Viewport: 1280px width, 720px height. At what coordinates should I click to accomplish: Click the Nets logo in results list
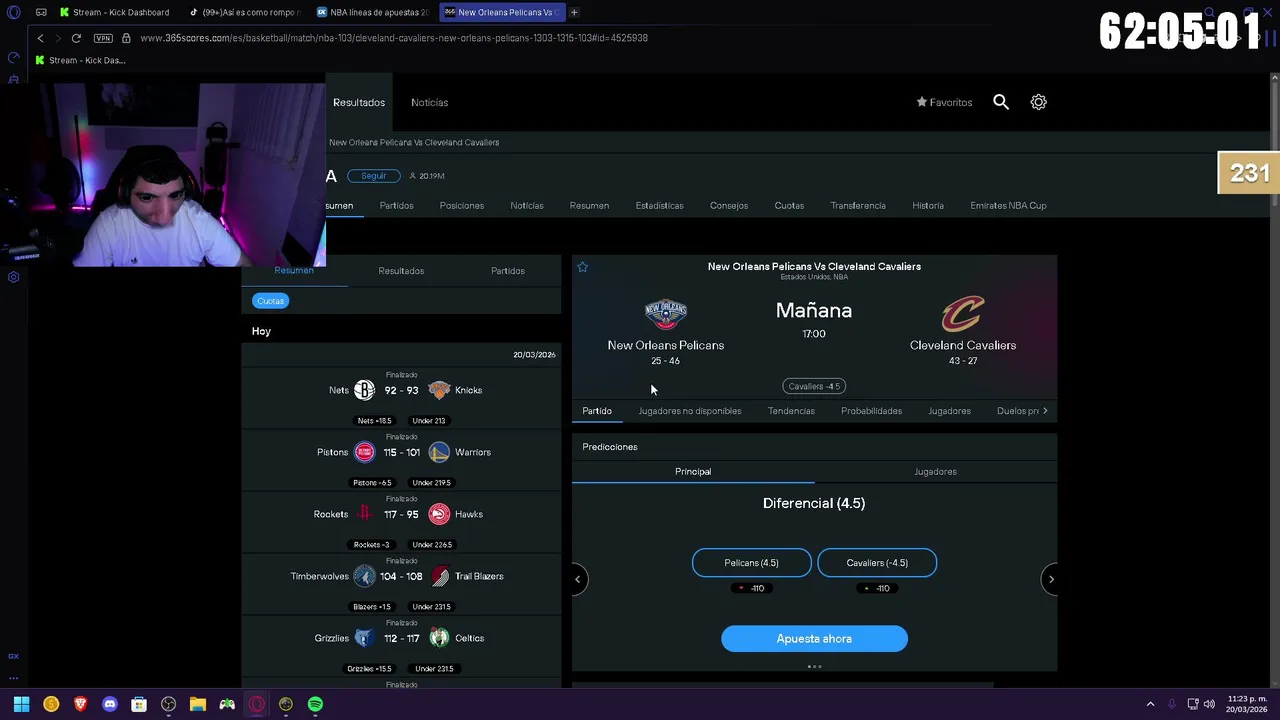[364, 390]
